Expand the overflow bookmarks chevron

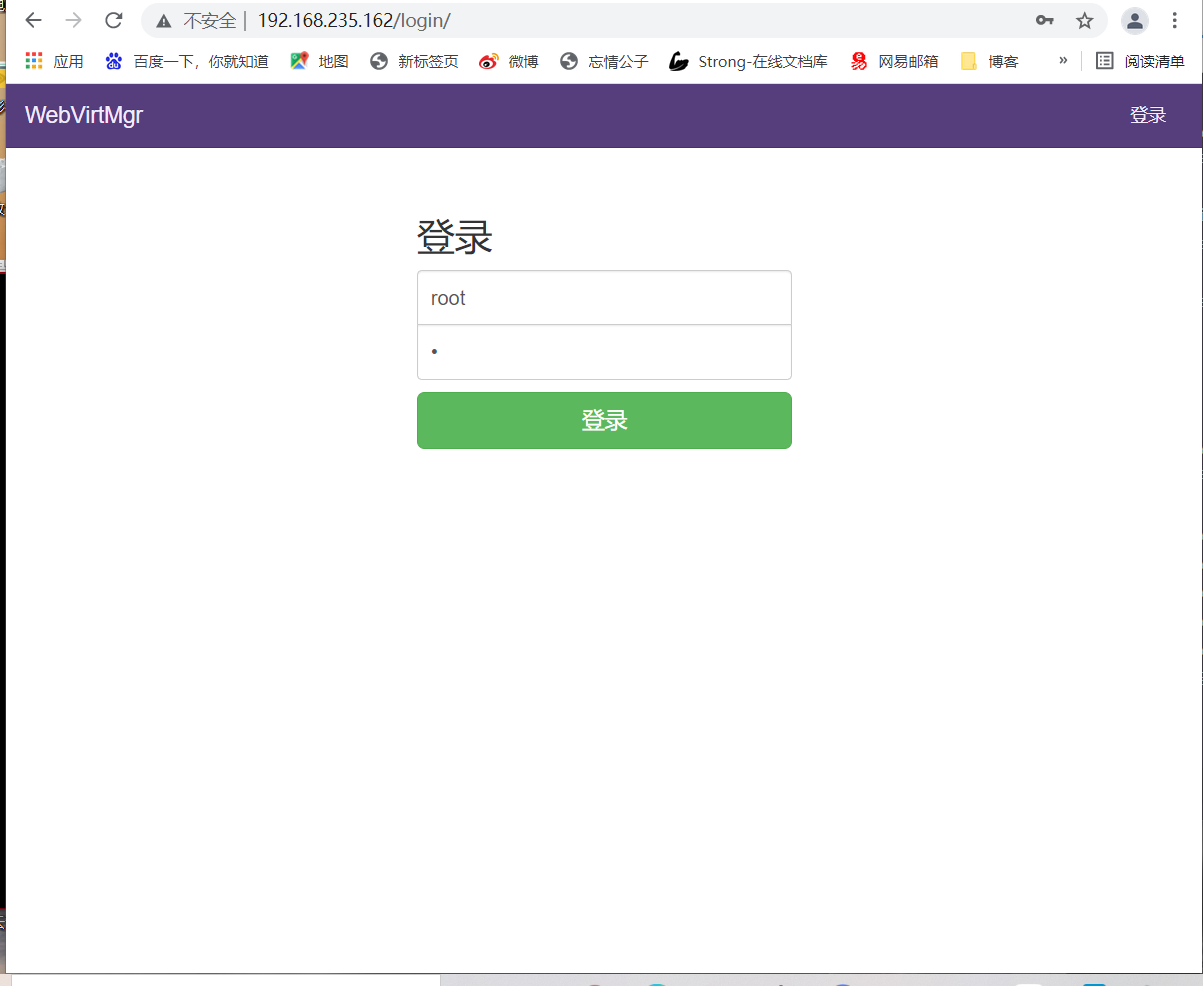(x=1062, y=60)
